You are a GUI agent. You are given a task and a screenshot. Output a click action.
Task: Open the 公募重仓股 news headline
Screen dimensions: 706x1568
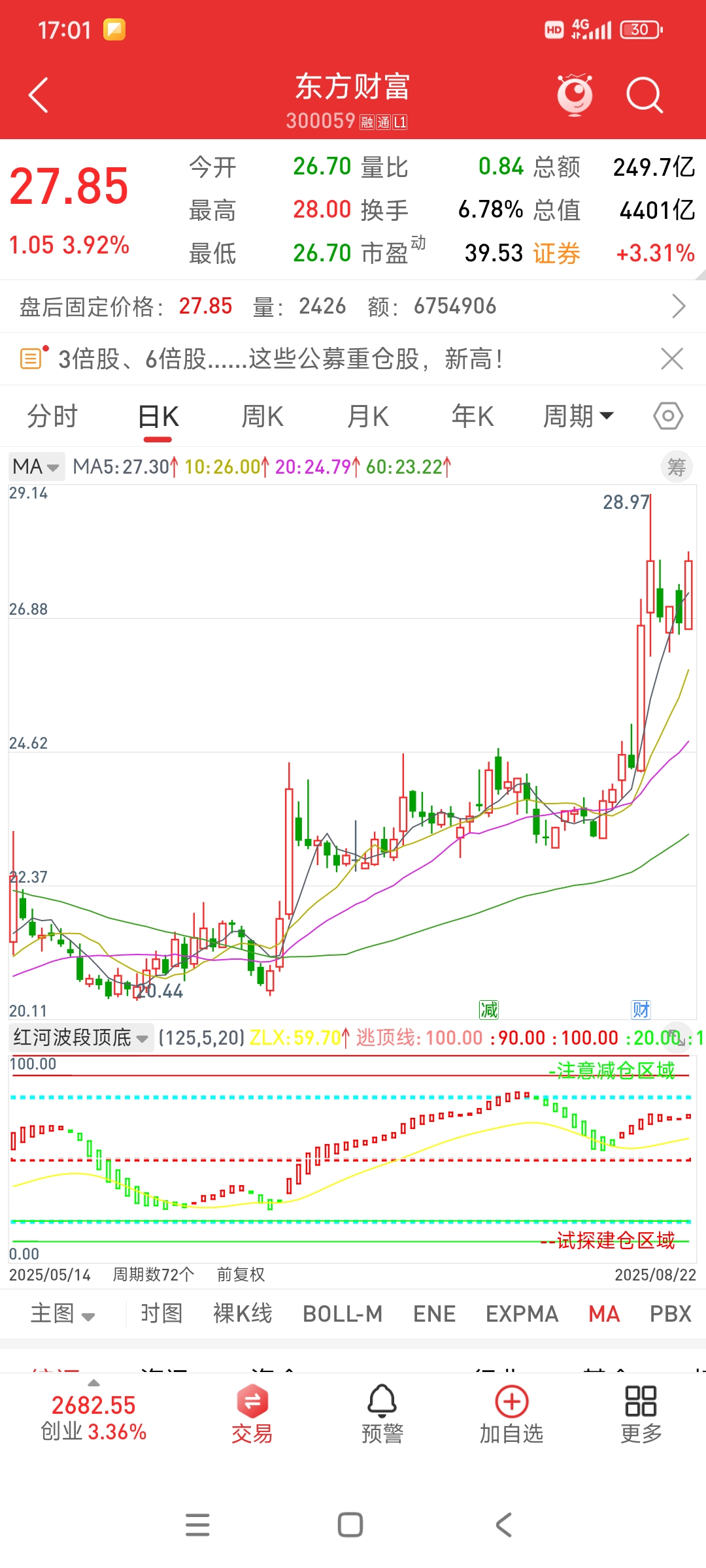point(281,359)
